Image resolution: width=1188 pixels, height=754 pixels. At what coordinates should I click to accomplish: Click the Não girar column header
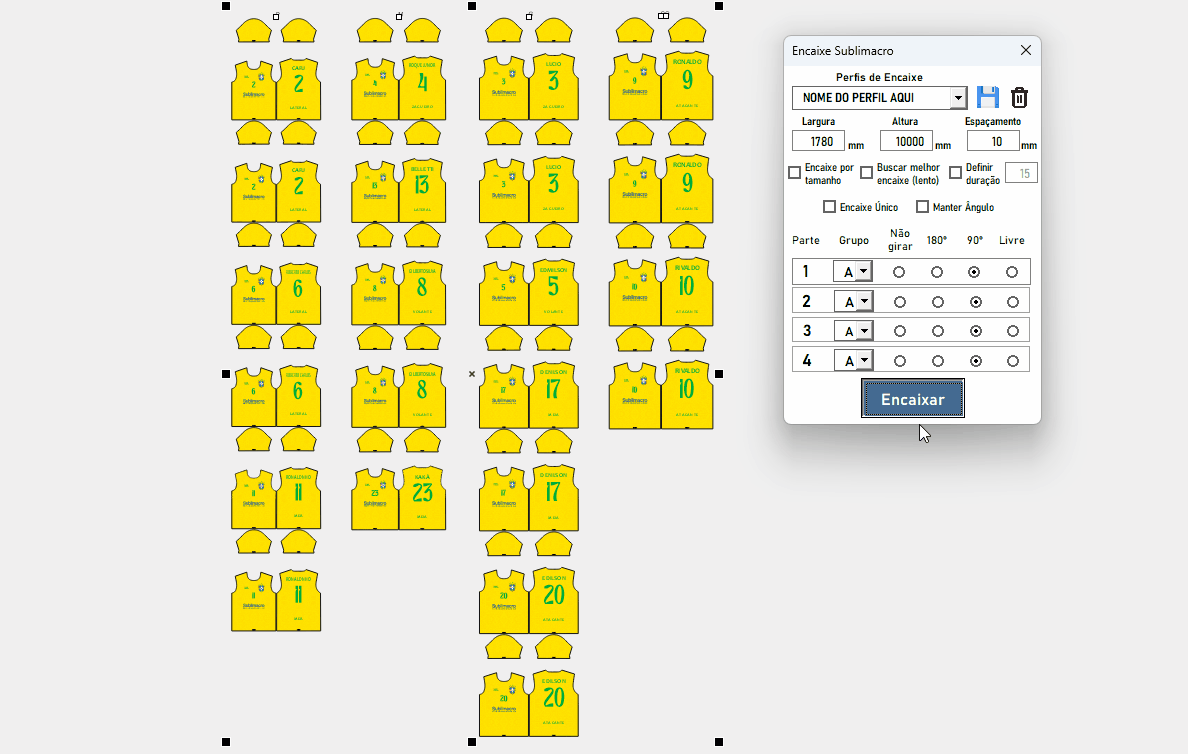tap(900, 239)
